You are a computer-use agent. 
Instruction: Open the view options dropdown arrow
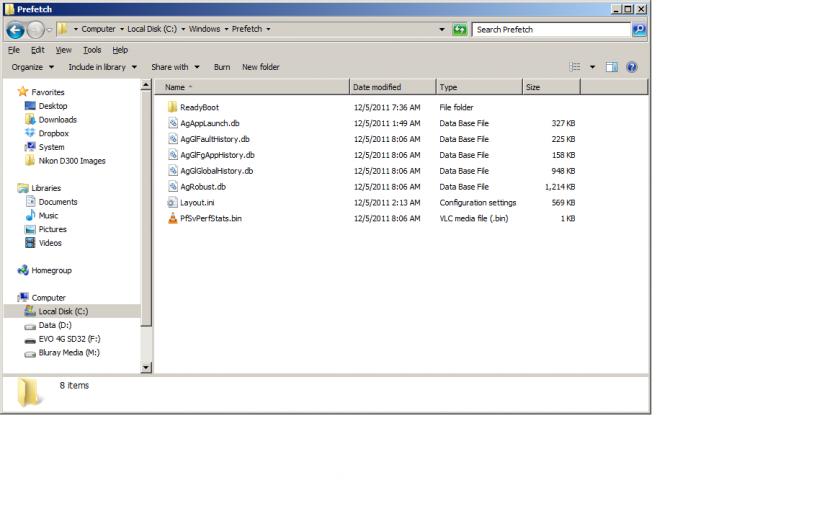(592, 67)
